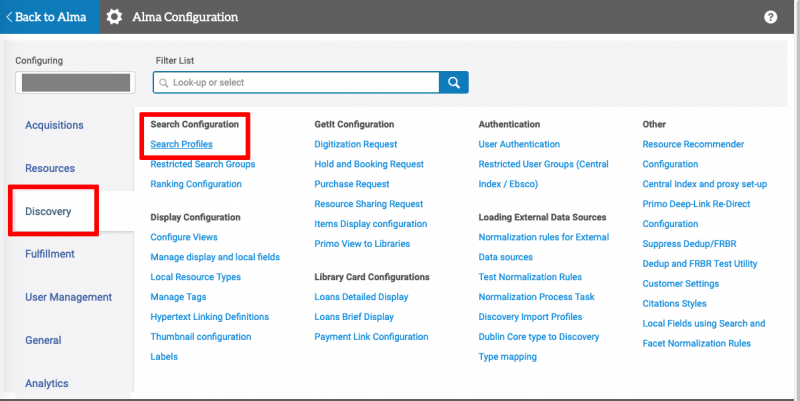Click the Search Configuration heading
This screenshot has width=800, height=401.
coord(194,124)
